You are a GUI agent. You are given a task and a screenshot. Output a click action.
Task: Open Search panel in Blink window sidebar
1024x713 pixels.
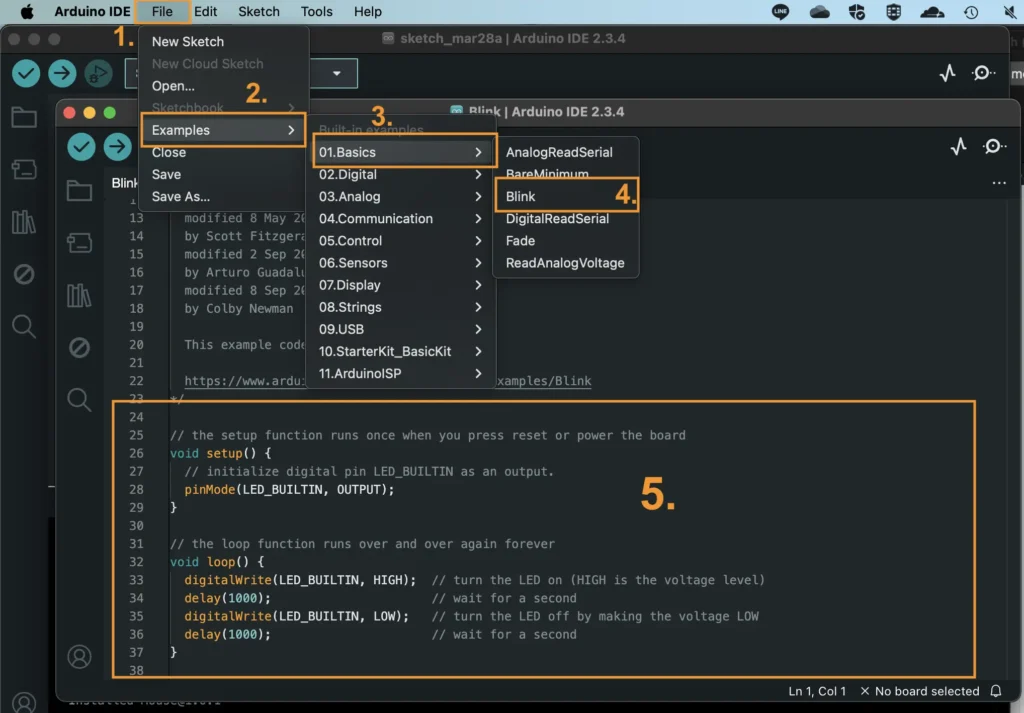(x=79, y=400)
